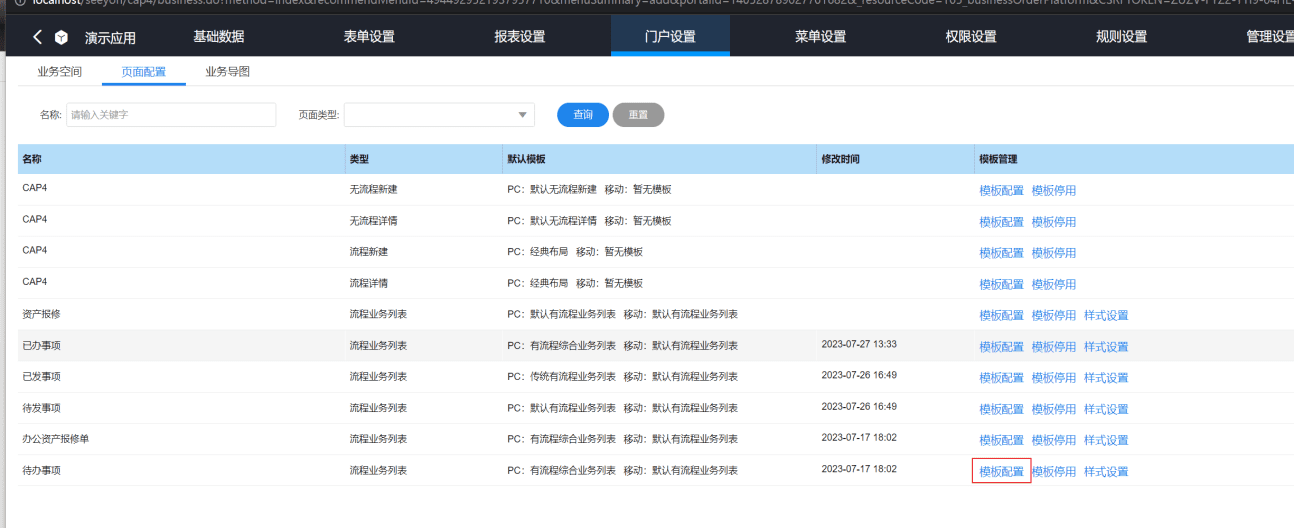Click 模板停用 for 已发事项

click(x=1054, y=378)
